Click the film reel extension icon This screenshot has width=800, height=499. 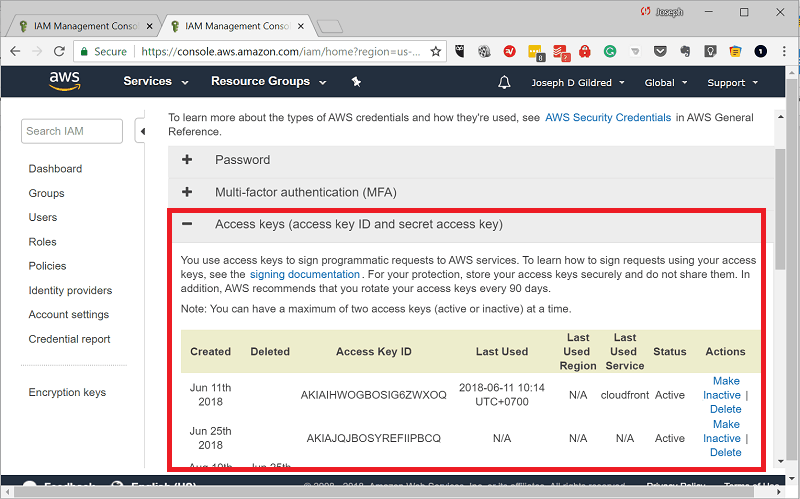tap(484, 51)
